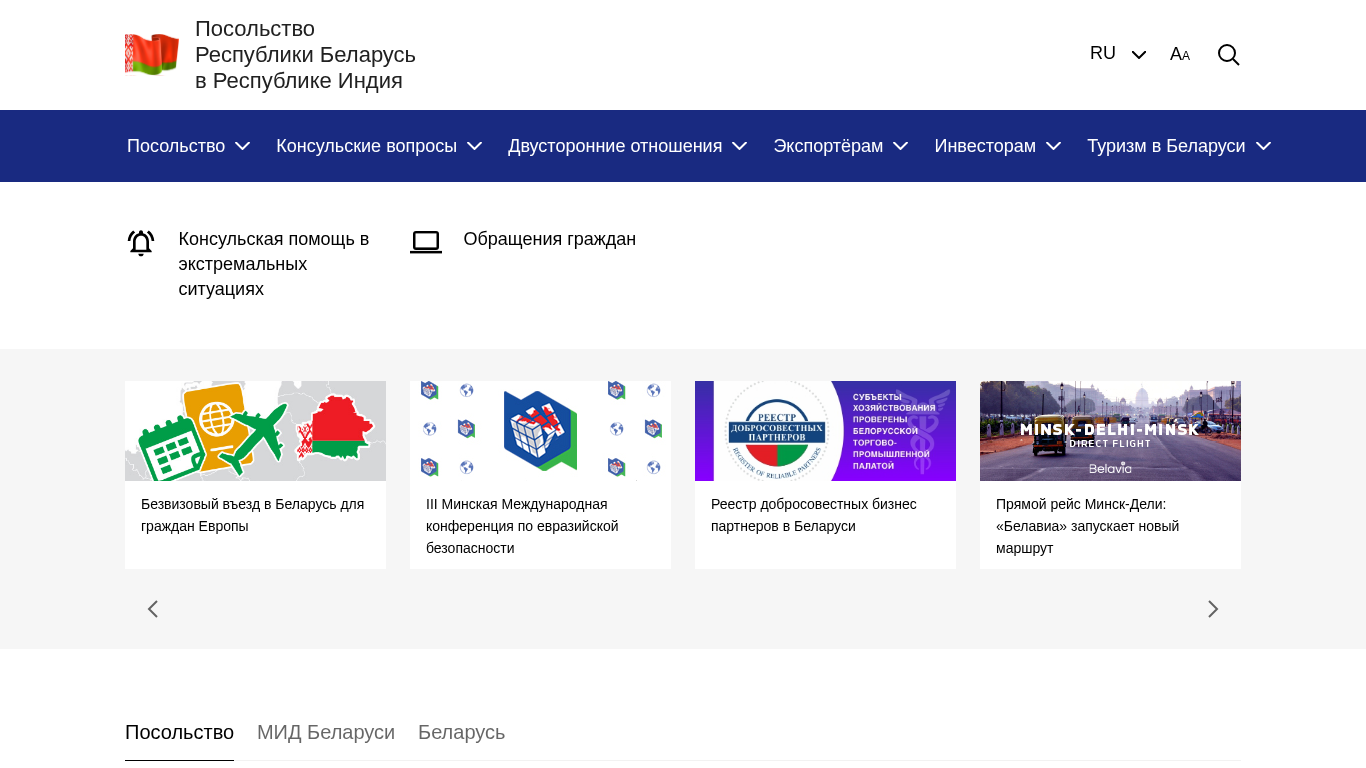Open Обращения граждан link

(x=549, y=239)
